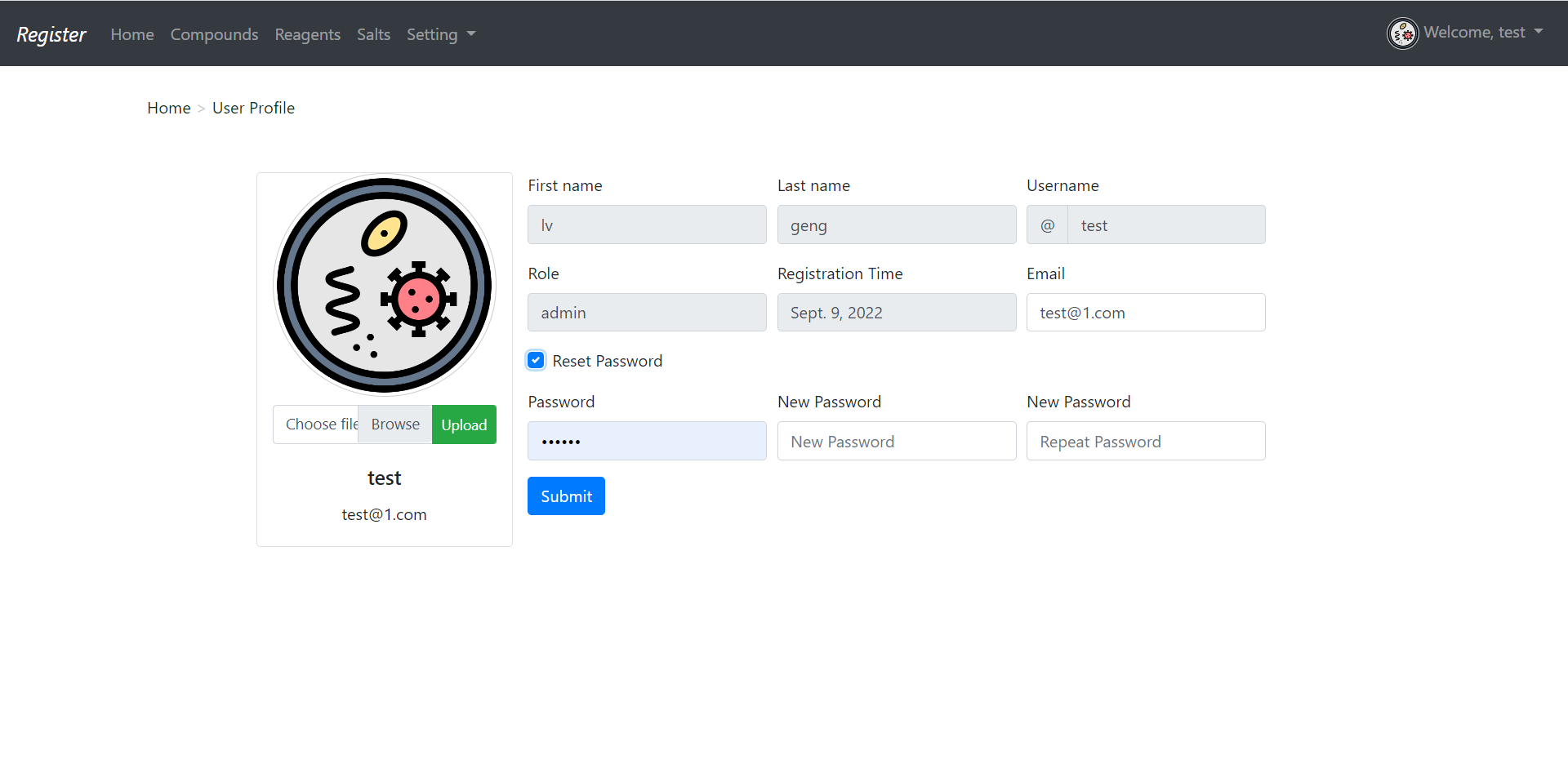The image size is (1568, 769).
Task: Click the 'Registration Time' label
Action: coord(840,273)
